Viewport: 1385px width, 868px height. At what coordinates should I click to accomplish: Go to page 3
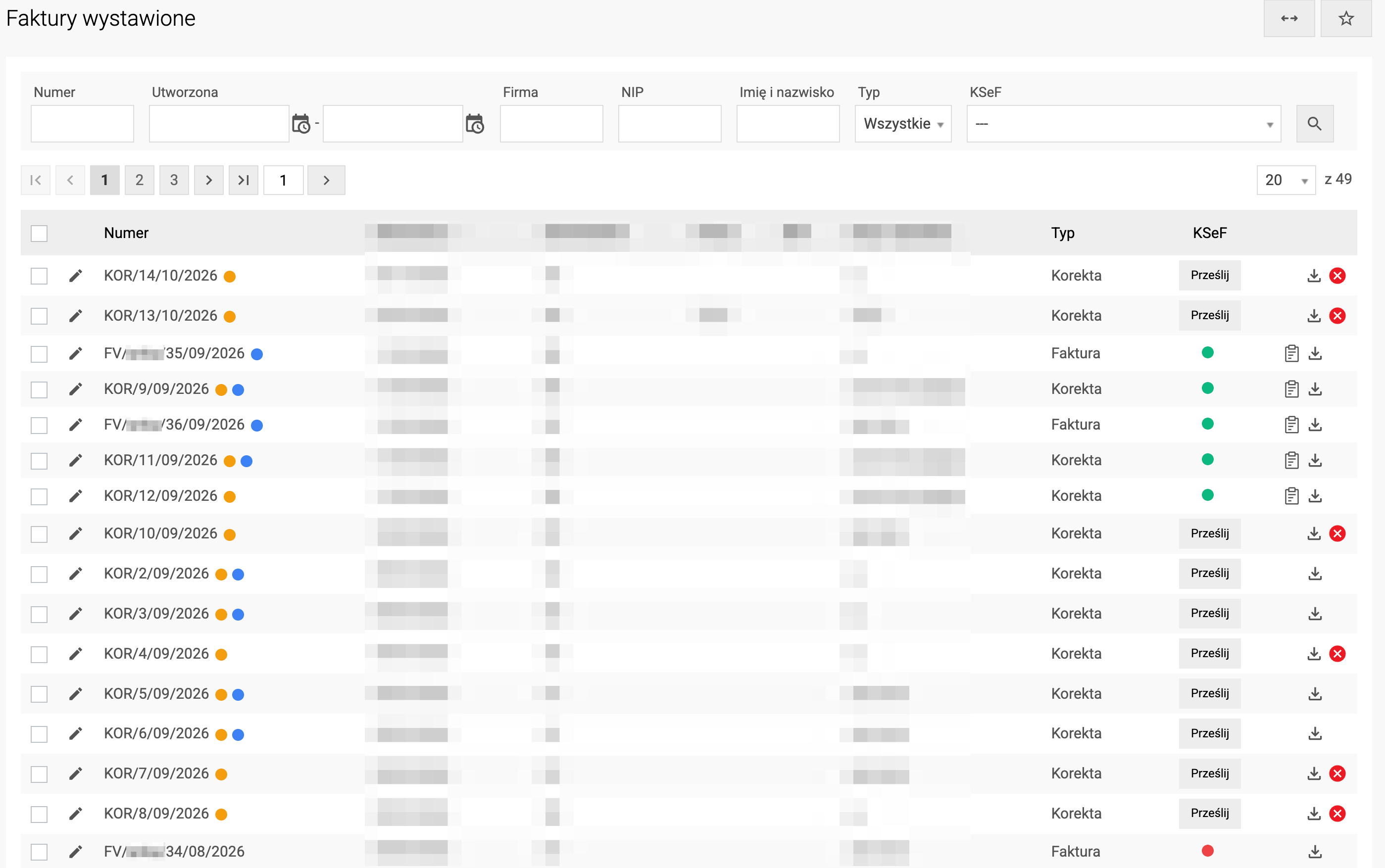[x=174, y=180]
